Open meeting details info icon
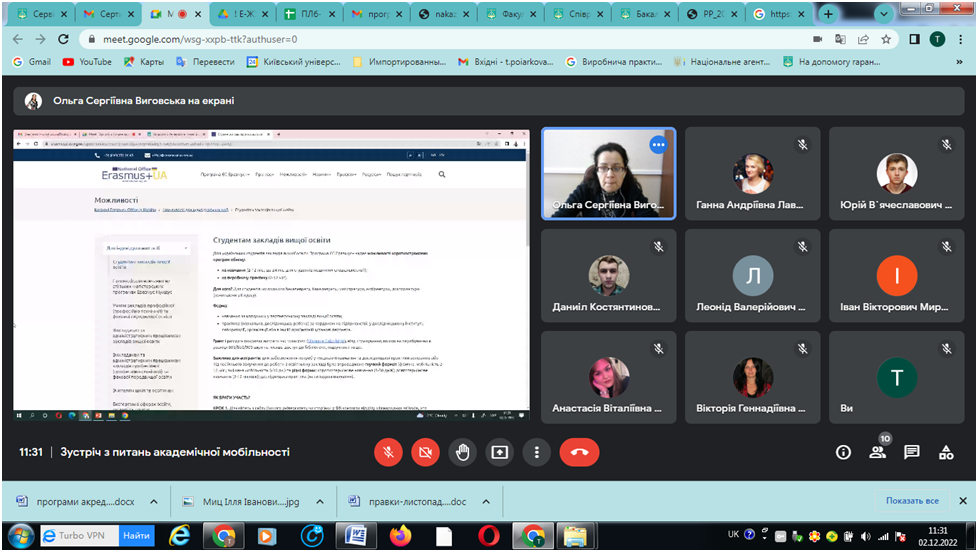This screenshot has width=978, height=552. 843,452
